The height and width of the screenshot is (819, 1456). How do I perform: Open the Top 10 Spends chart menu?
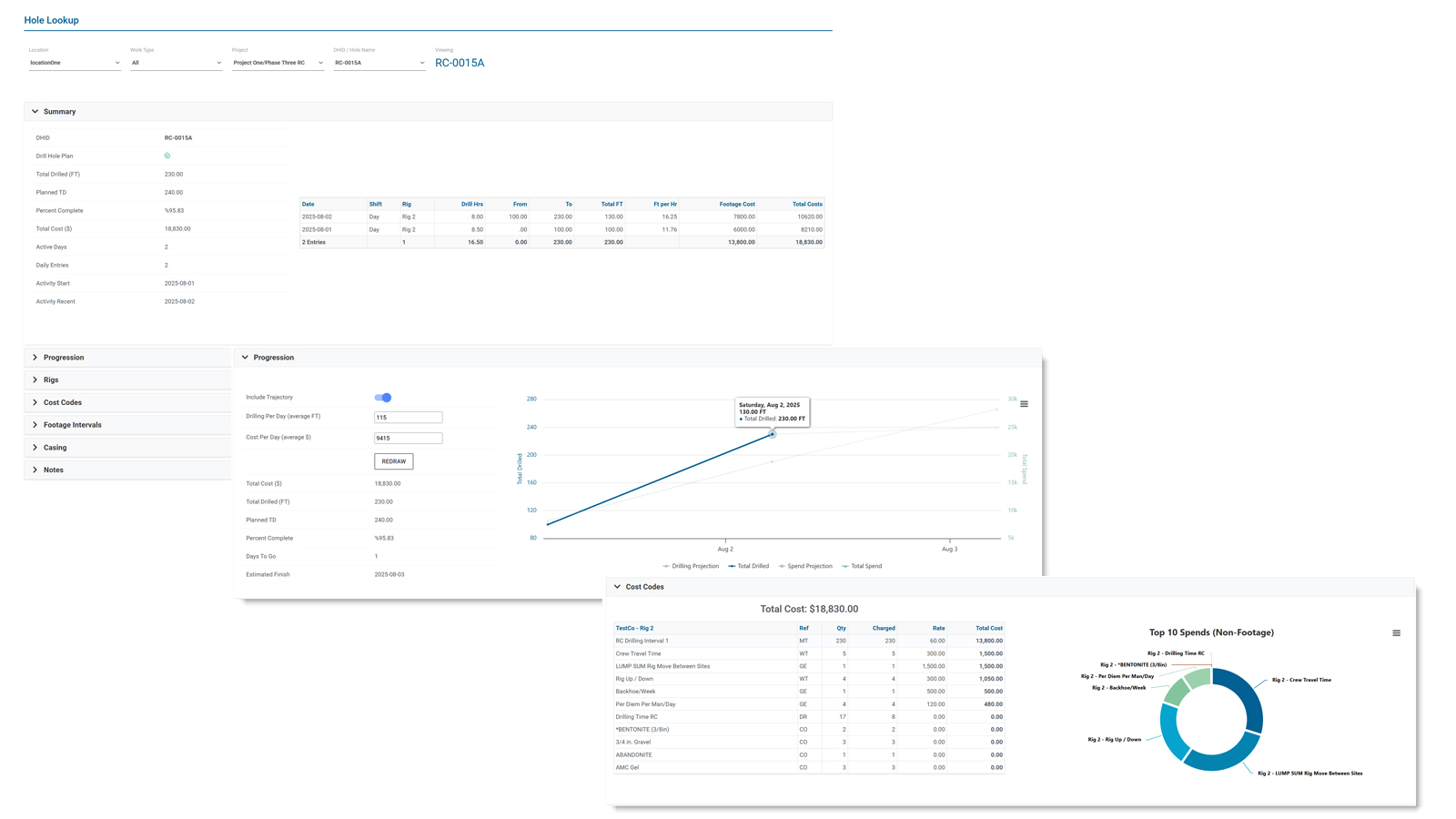point(1396,633)
